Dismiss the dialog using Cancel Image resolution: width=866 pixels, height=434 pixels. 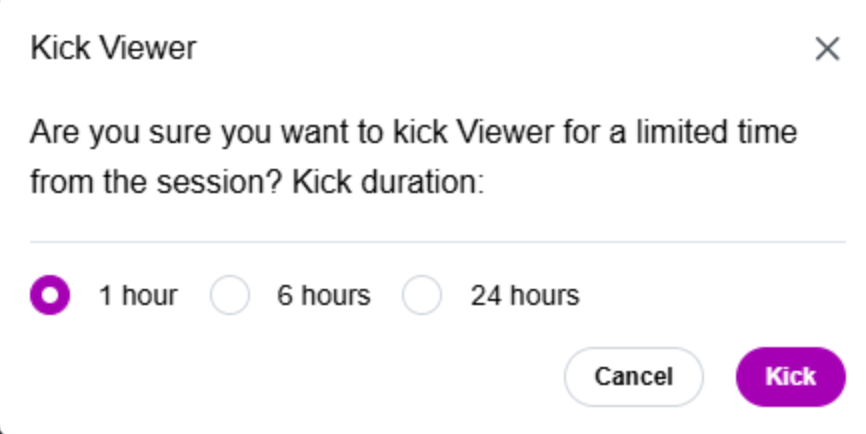click(633, 377)
